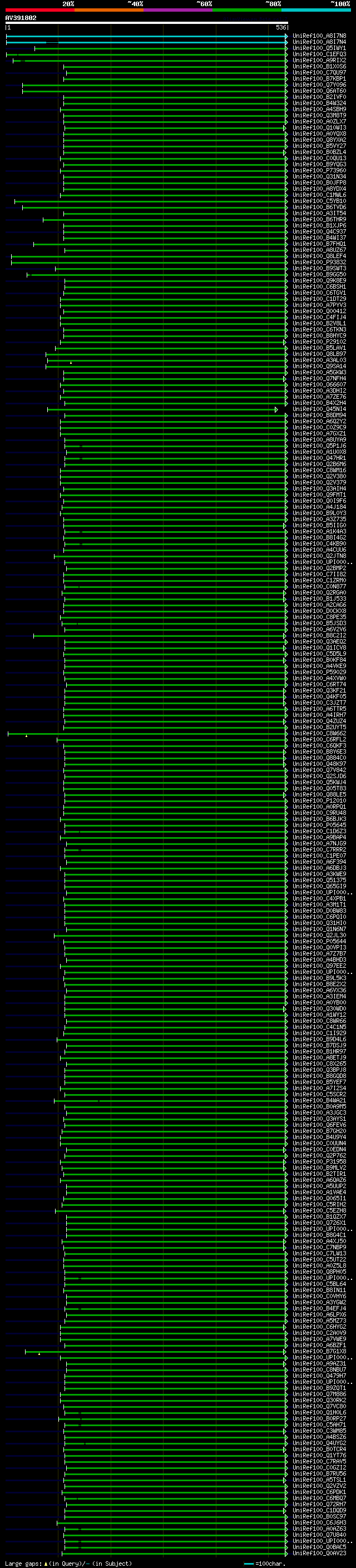The width and height of the screenshot is (356, 1568).
Task: Click the purple ~60% identity color bar
Action: (x=179, y=10)
